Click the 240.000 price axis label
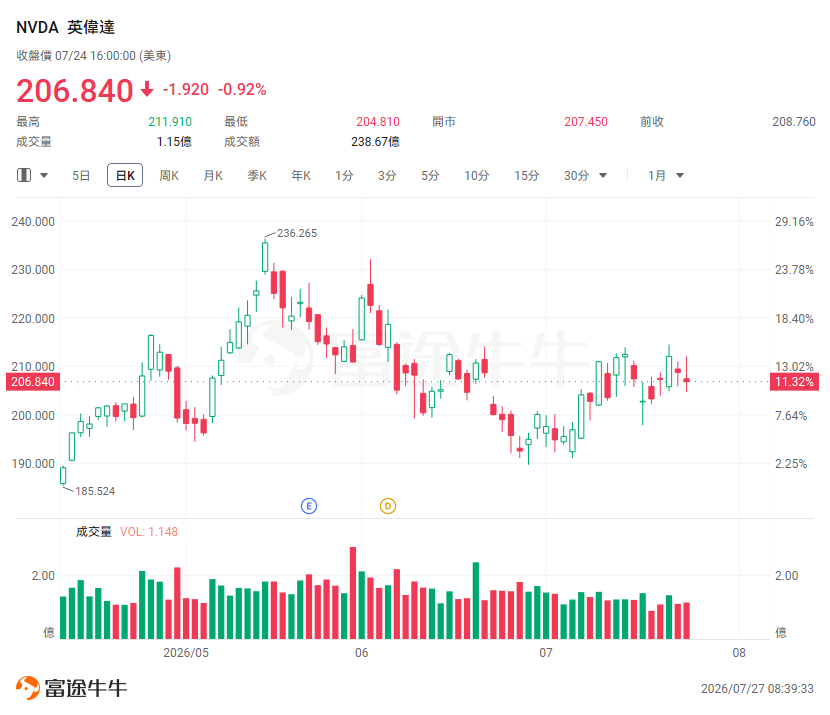 (33, 222)
